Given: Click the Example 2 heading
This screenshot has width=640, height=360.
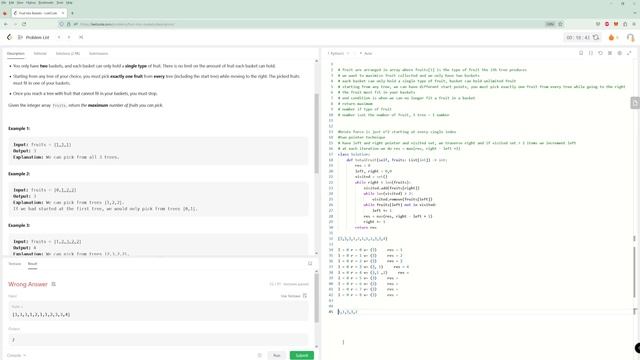Looking at the screenshot, I should coord(19,174).
